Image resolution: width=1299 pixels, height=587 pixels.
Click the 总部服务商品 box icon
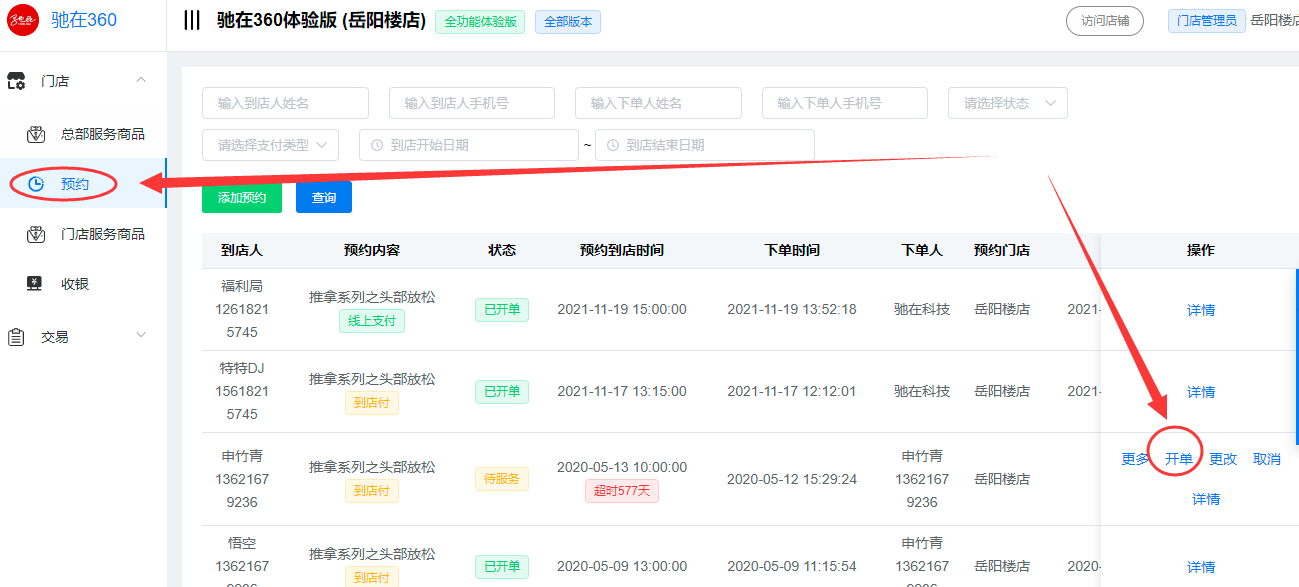point(35,134)
